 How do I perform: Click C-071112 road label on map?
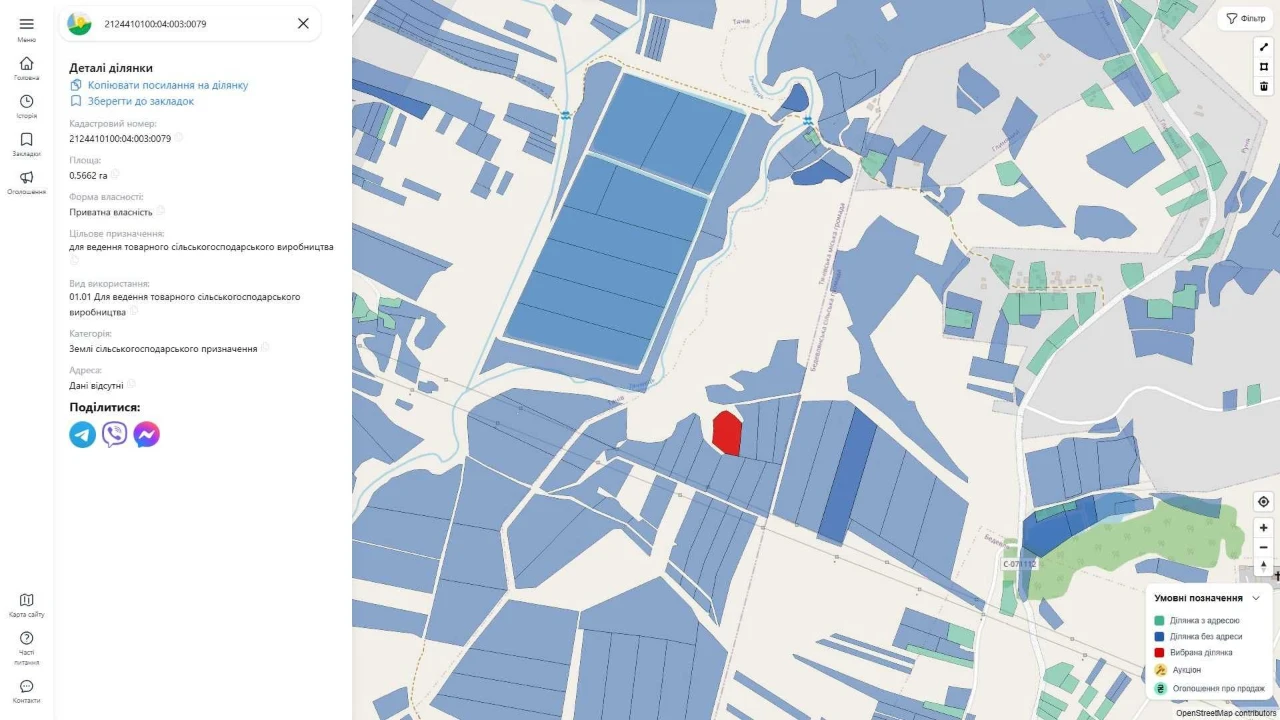click(x=1020, y=564)
